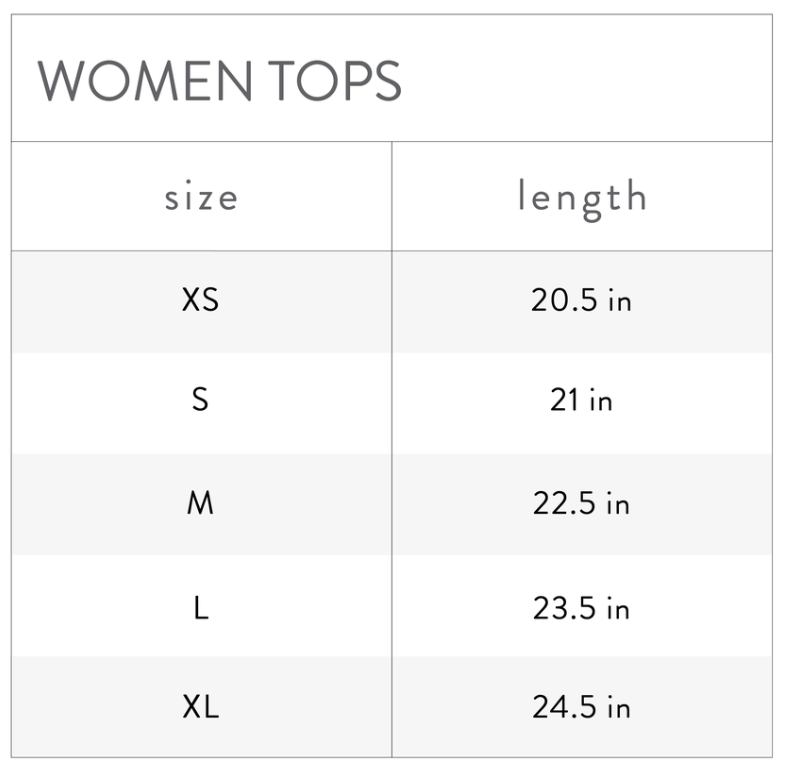Image resolution: width=785 pixels, height=760 pixels.
Task: Select the XL size cell
Action: coord(201,708)
